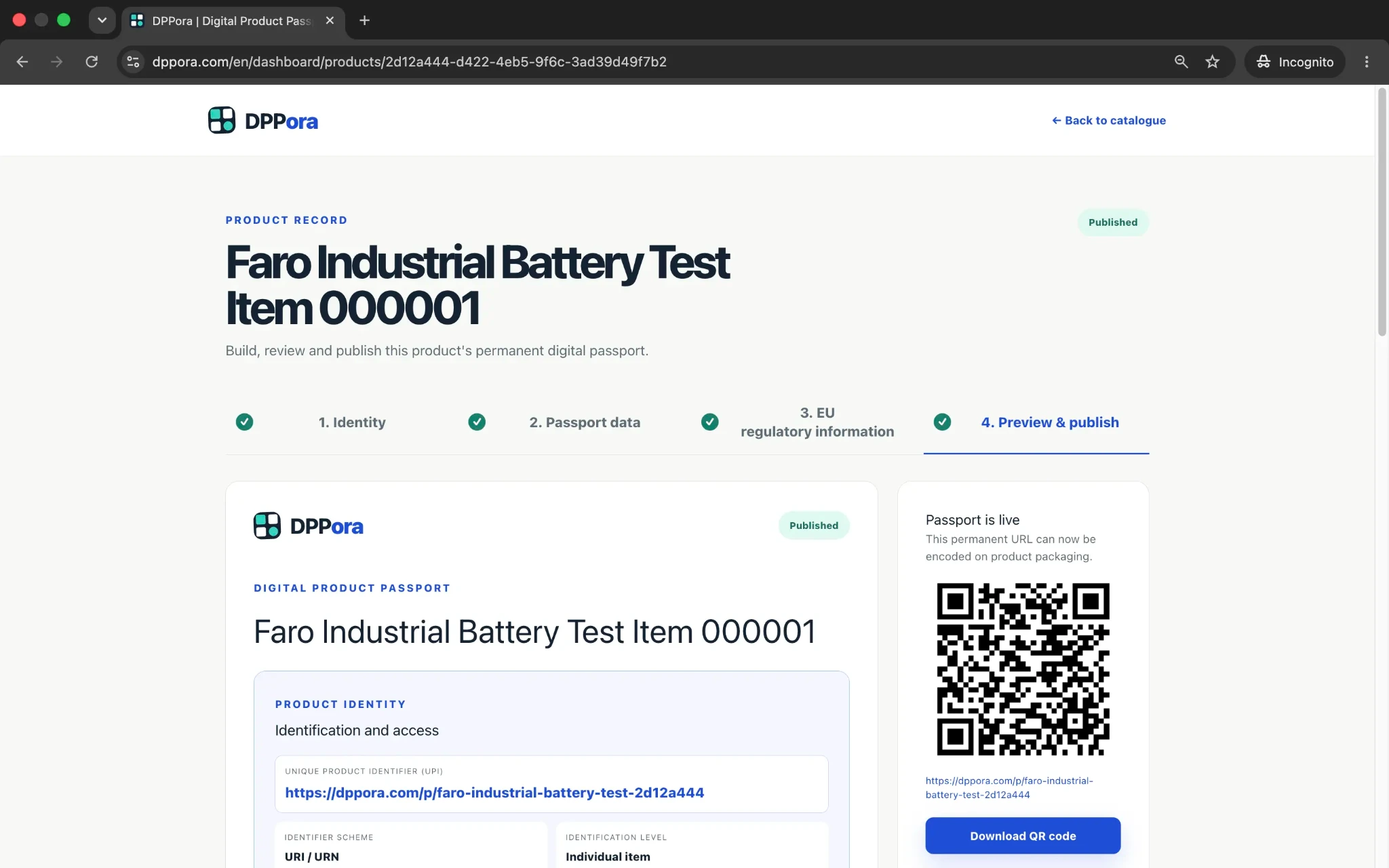Open the 3. EU regulatory information tab
The image size is (1389, 868).
(x=817, y=422)
